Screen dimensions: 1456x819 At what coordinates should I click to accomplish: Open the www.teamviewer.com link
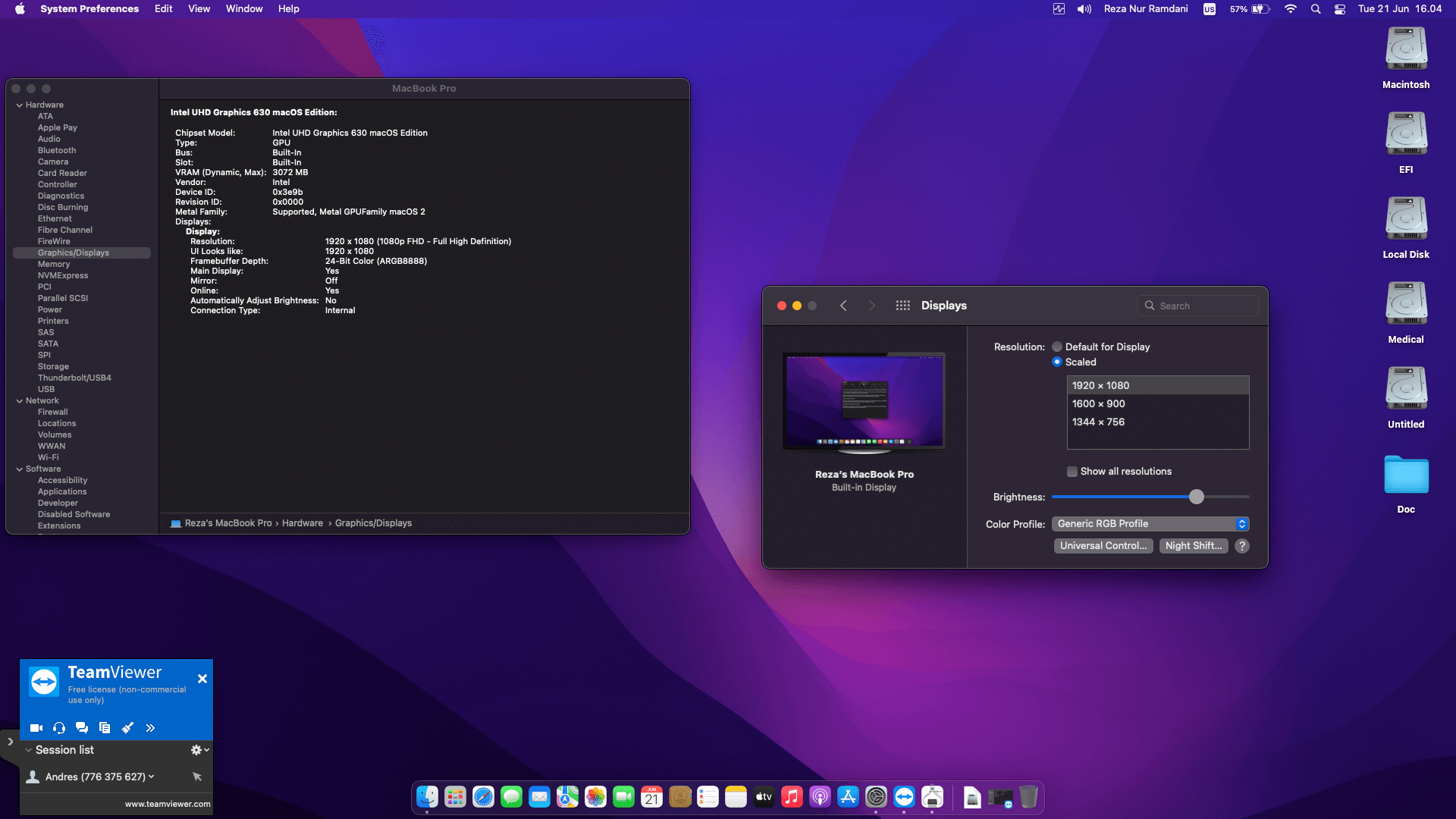168,804
